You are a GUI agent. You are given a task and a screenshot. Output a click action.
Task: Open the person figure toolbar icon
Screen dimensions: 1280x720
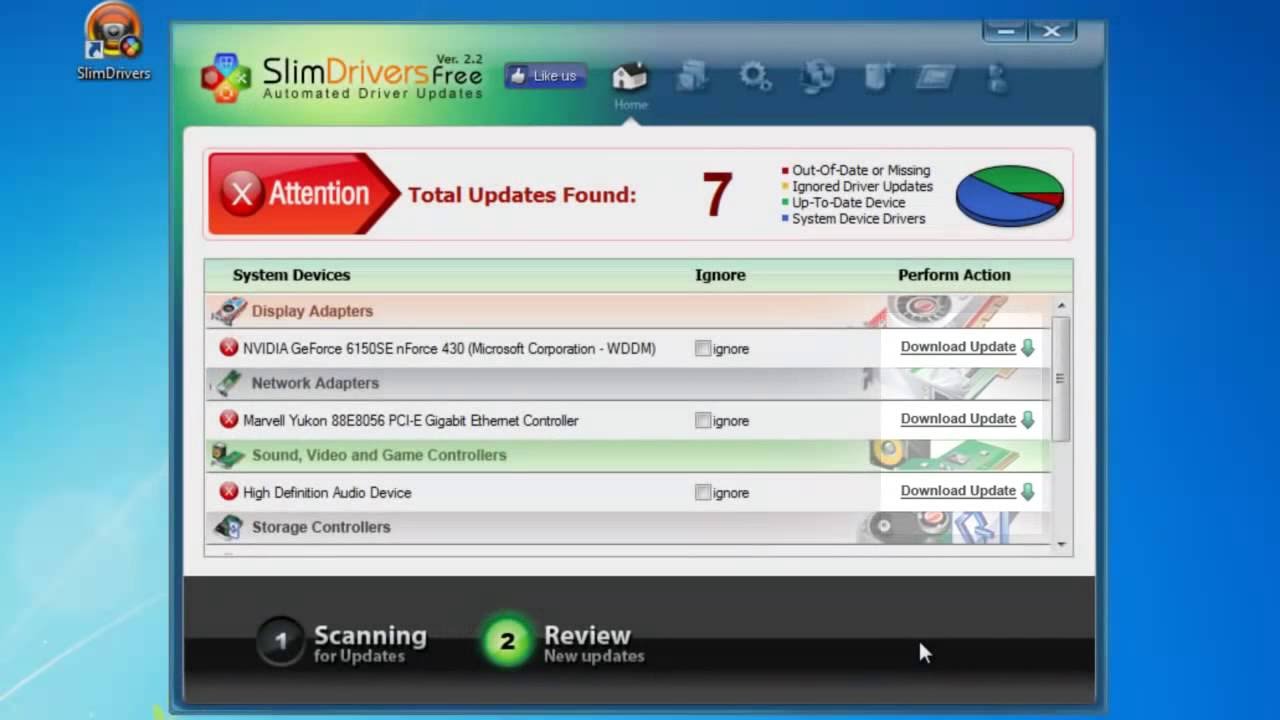click(997, 77)
